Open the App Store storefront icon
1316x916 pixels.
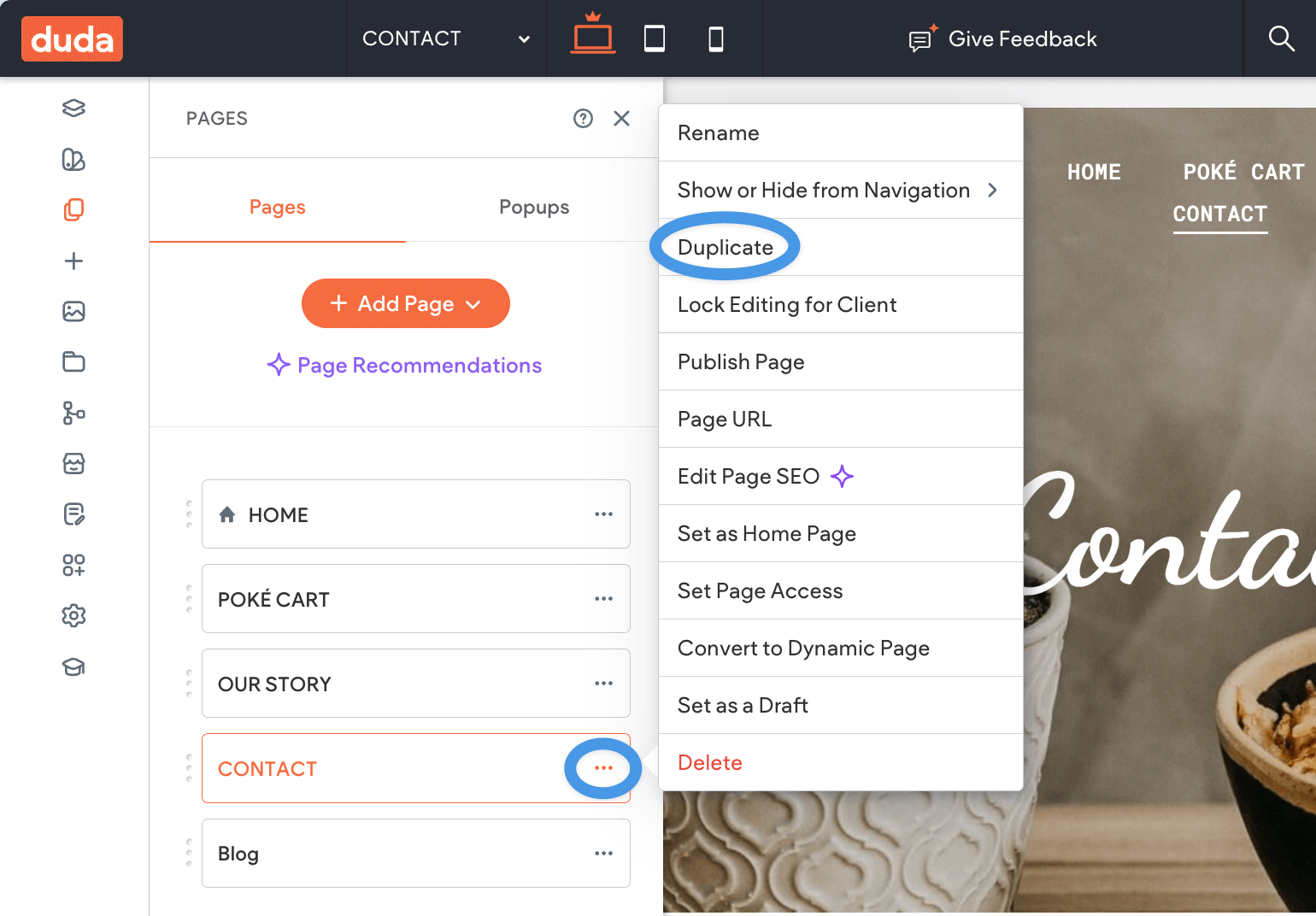point(73,464)
